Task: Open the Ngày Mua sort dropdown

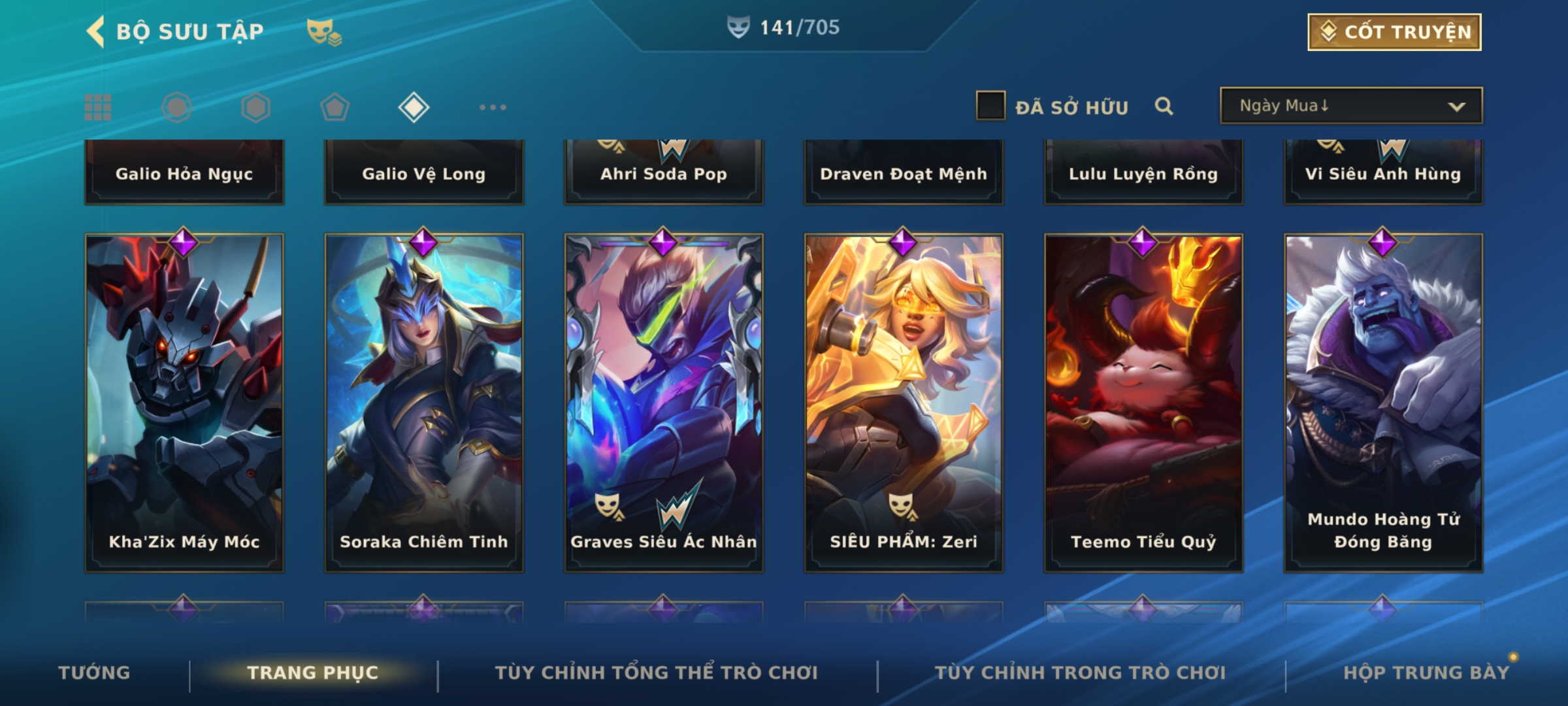Action: click(1351, 105)
